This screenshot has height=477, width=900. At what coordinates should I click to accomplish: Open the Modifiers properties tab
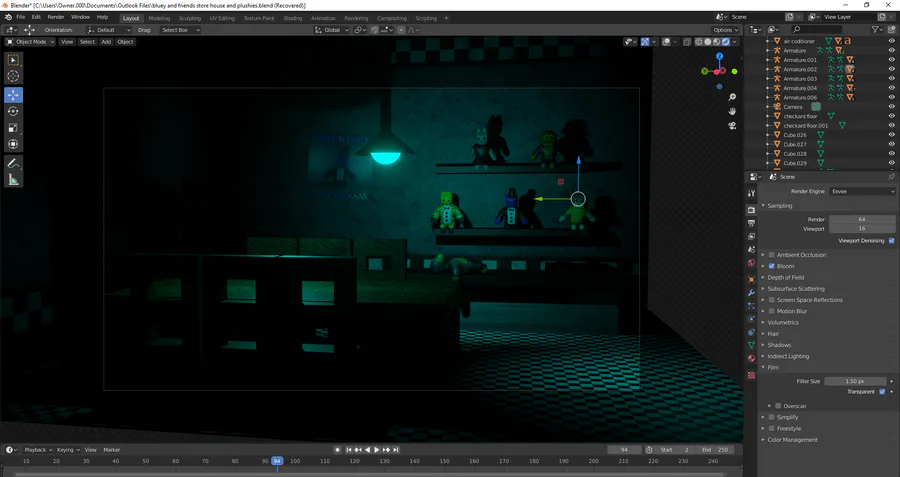(x=751, y=293)
